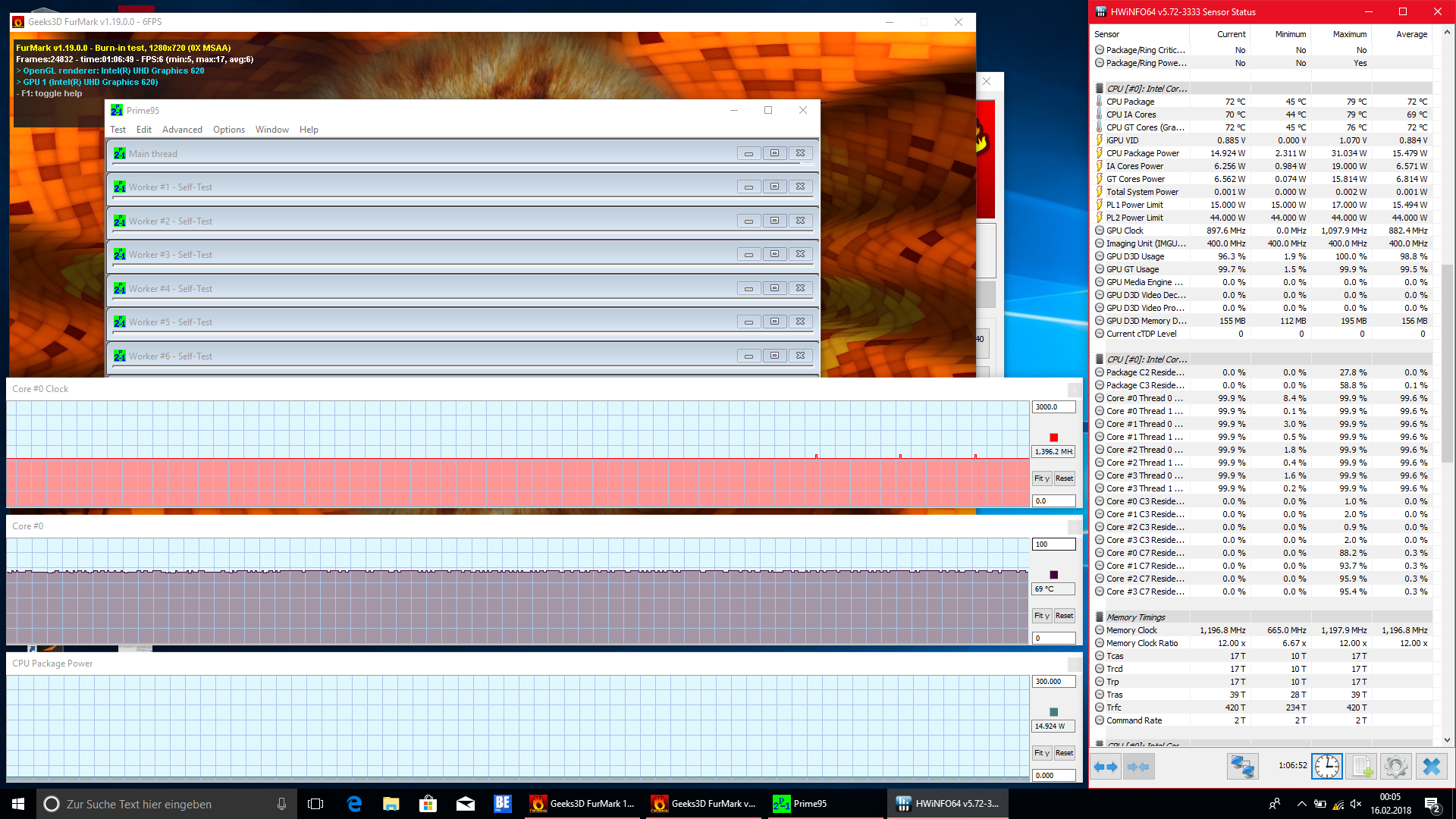The height and width of the screenshot is (819, 1456).
Task: Open HWiNFO remote monitoring network icon
Action: click(1242, 767)
